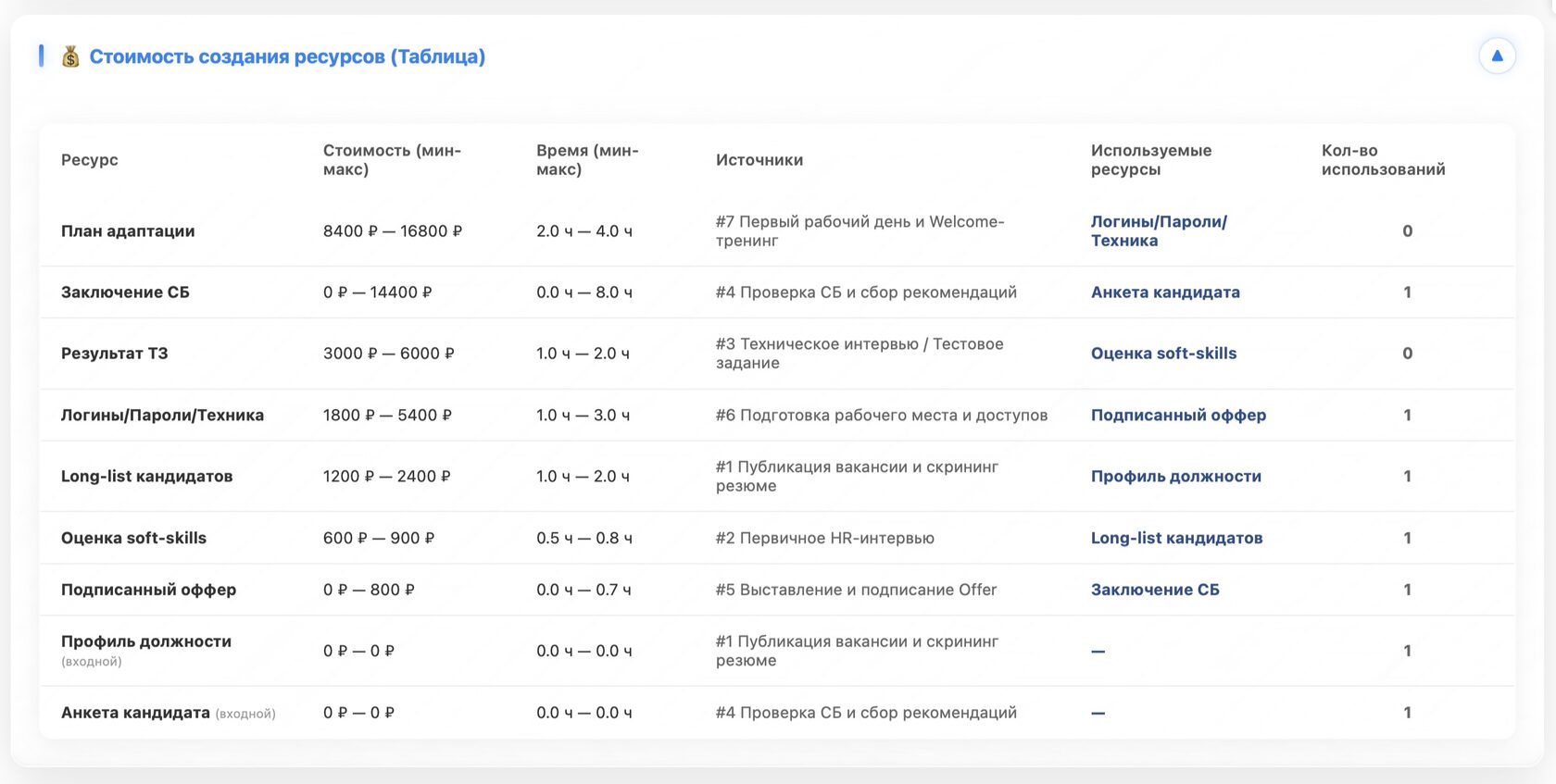1556x784 pixels.
Task: Click the 'Ресурс' column header
Action: (90, 160)
